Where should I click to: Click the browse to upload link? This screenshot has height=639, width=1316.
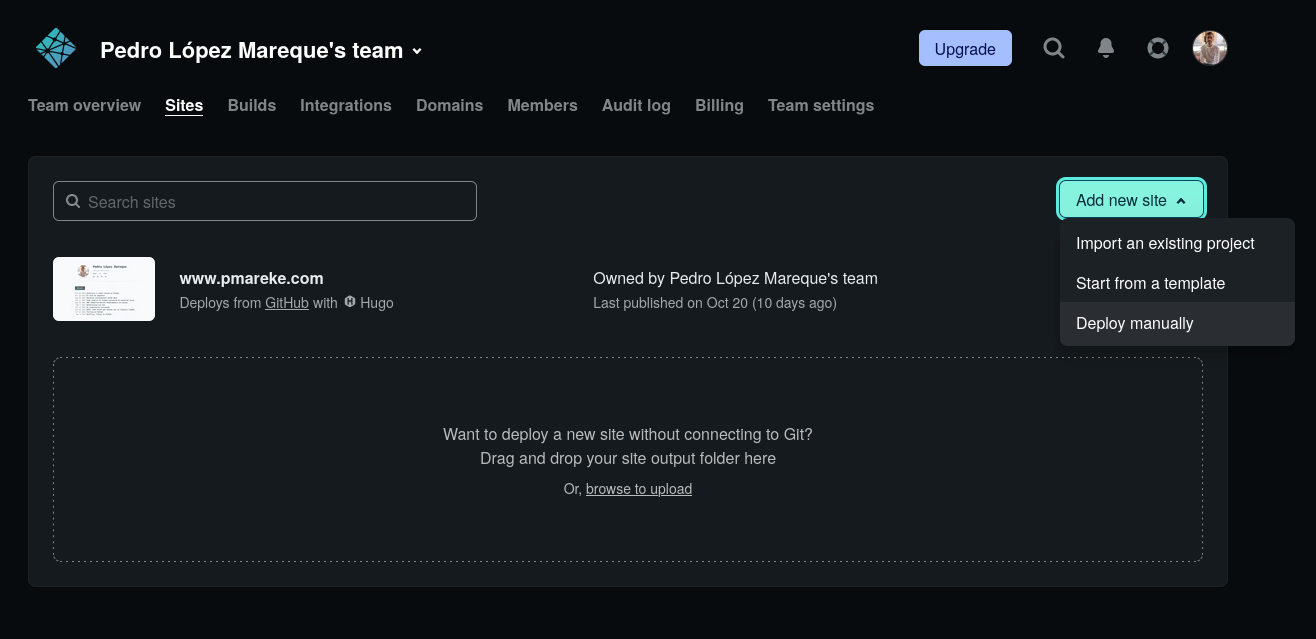(638, 489)
